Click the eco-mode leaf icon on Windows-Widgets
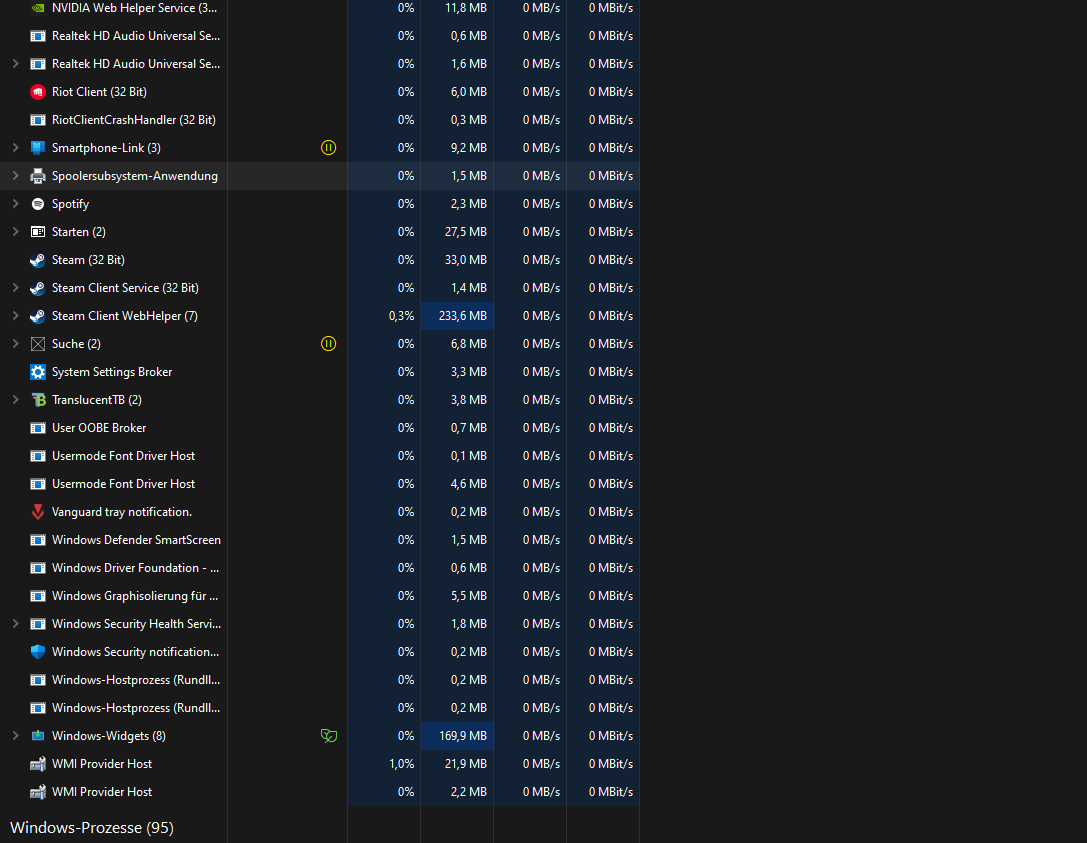The width and height of the screenshot is (1087, 843). click(328, 735)
